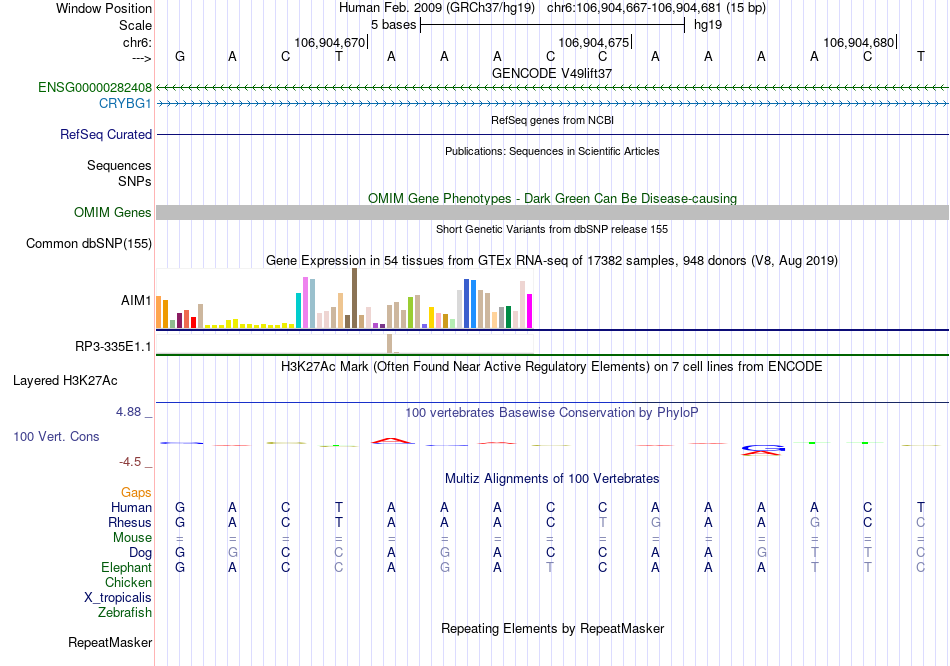The image size is (950, 666).
Task: Click the AIM1 expression track label
Action: click(x=136, y=300)
